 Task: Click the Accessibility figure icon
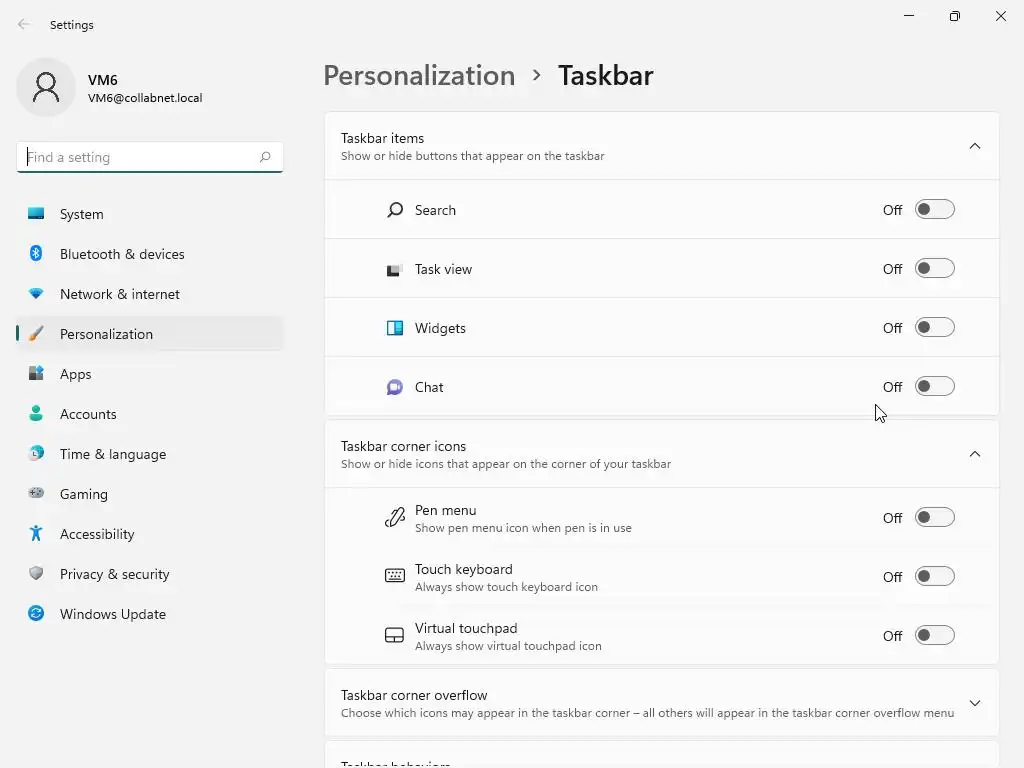click(x=36, y=534)
